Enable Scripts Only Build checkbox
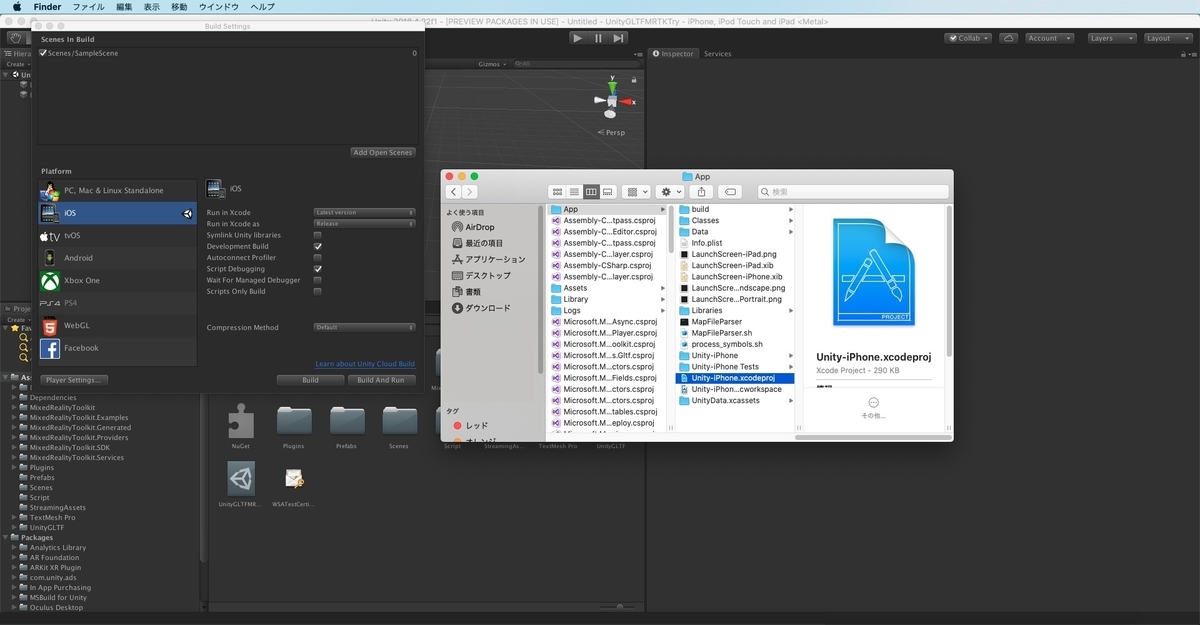Screen dimensions: 1200x625 [x=318, y=291]
